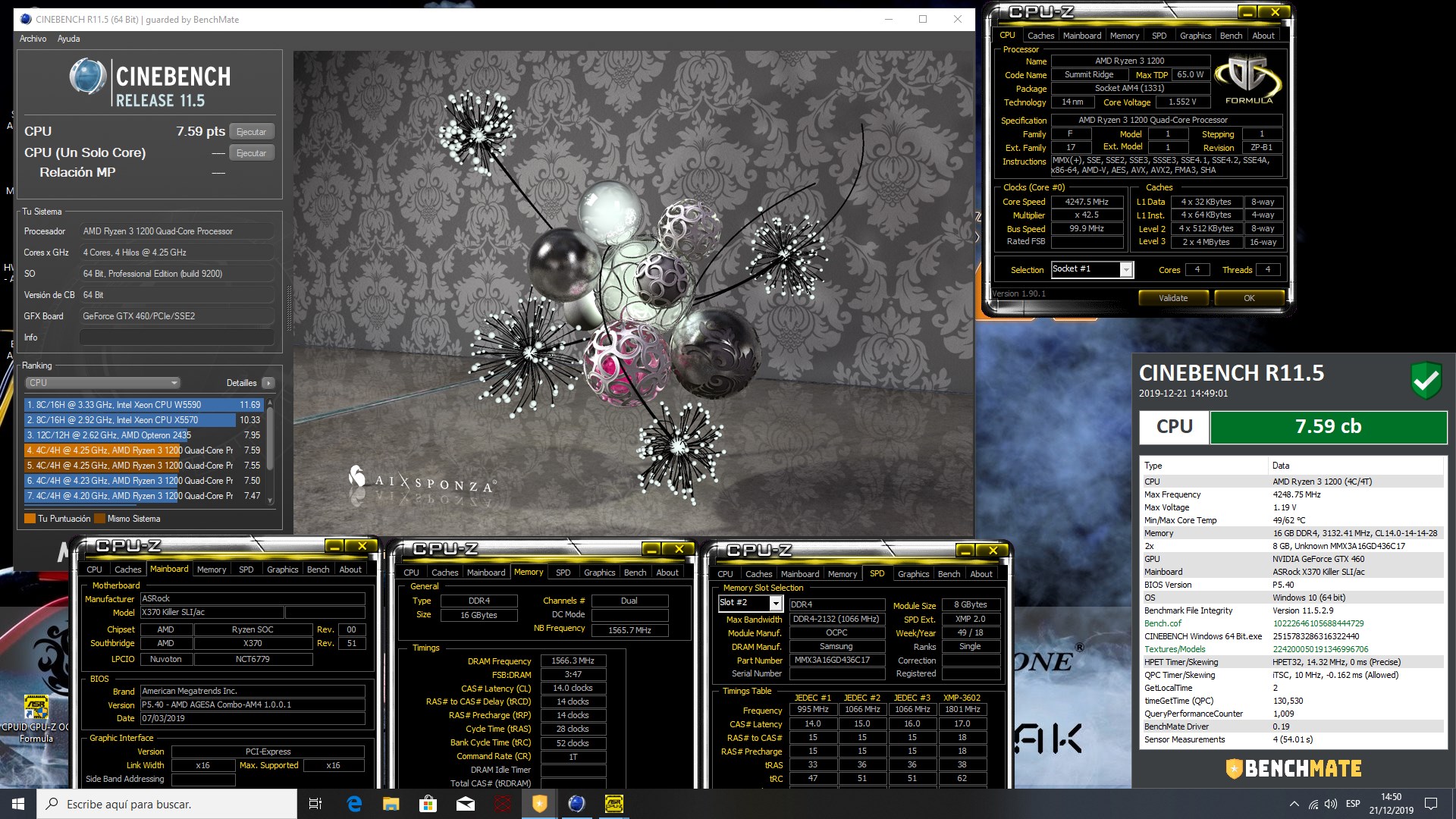
Task: Open the Archivo menu in Cinebench
Action: pos(33,39)
